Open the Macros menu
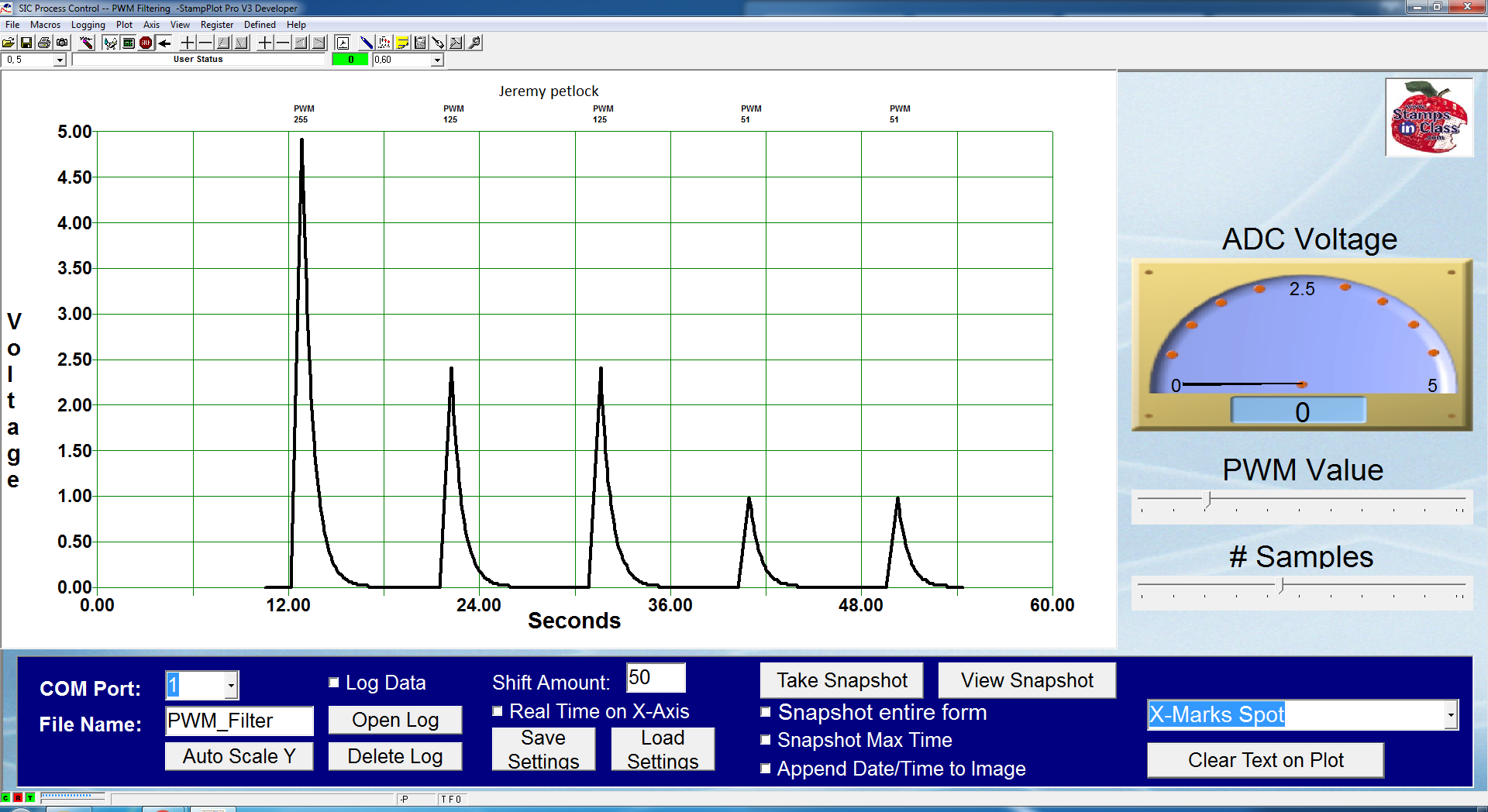The image size is (1488, 812). click(45, 25)
